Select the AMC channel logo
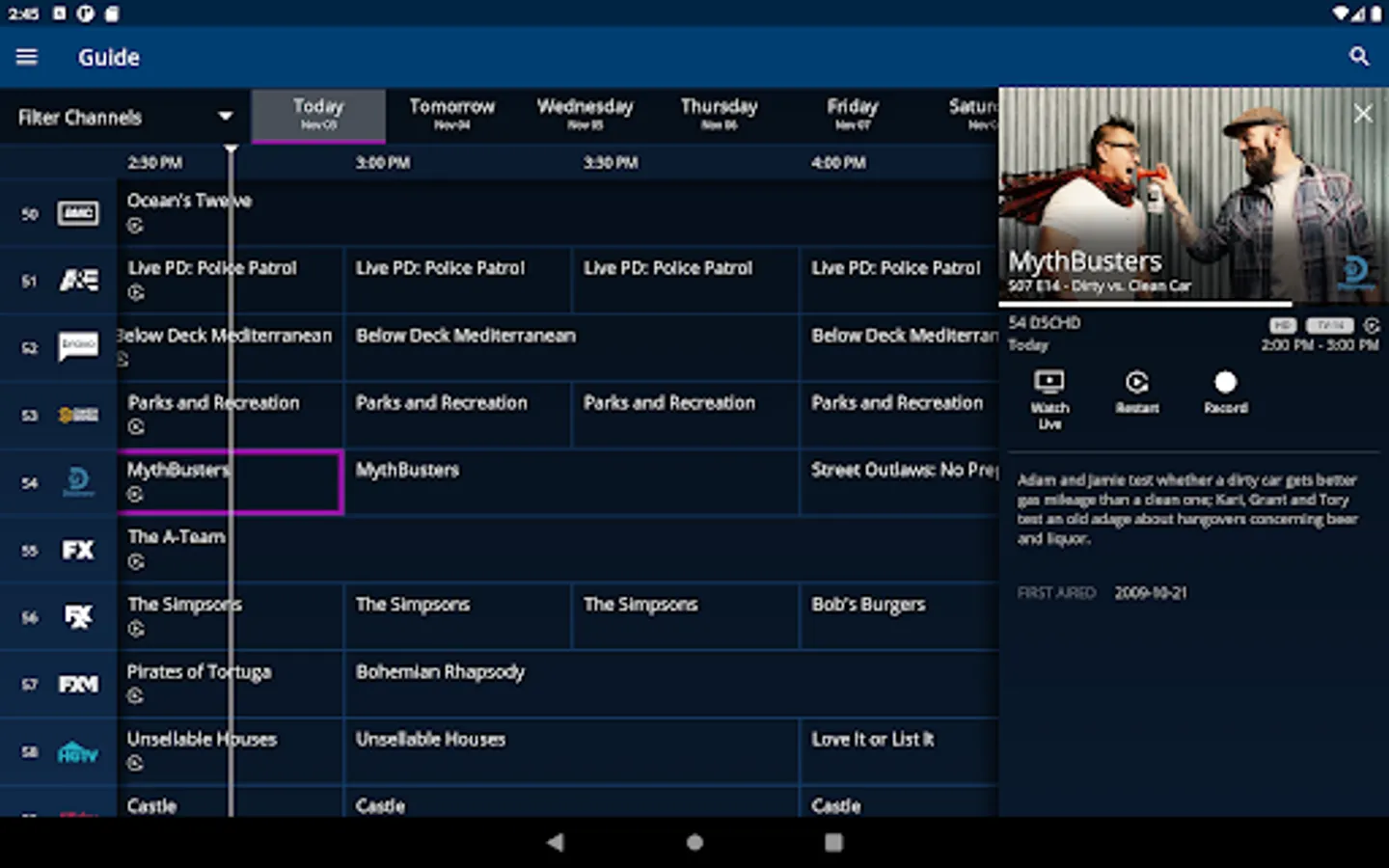Viewport: 1389px width, 868px height. (78, 213)
